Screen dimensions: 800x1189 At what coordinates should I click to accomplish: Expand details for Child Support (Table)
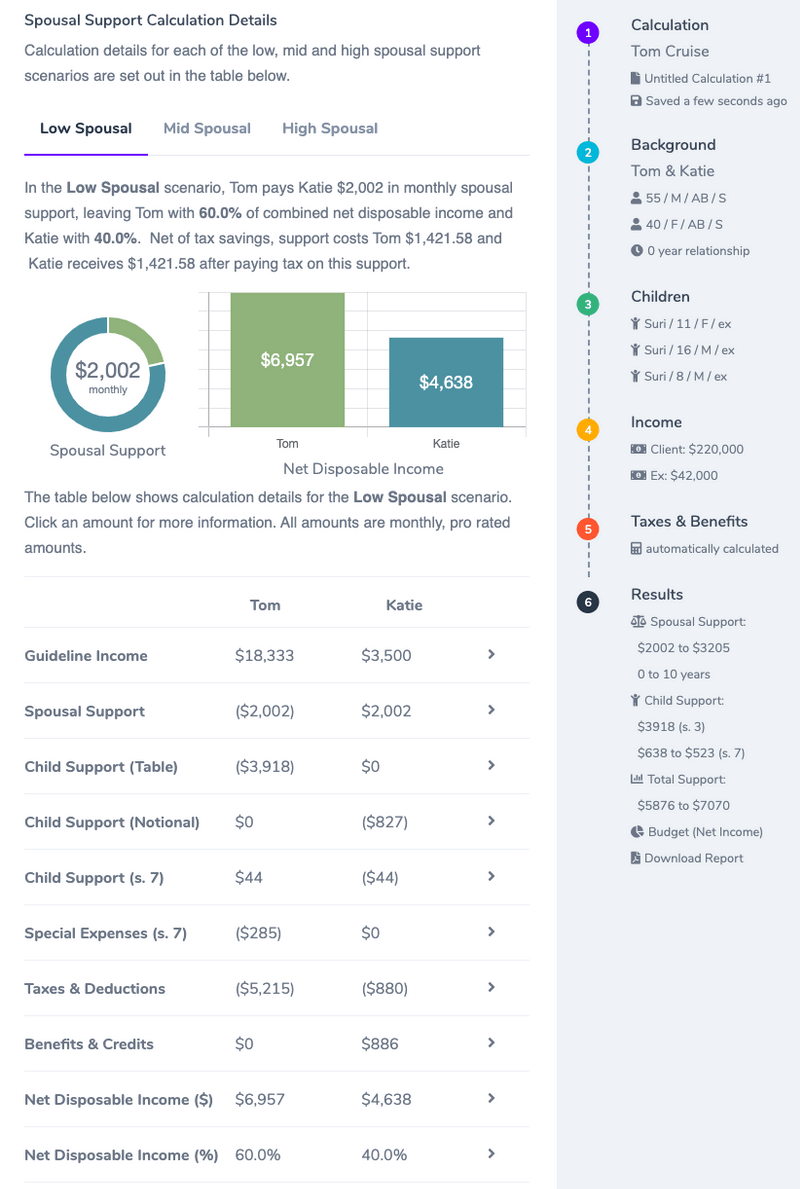[490, 766]
